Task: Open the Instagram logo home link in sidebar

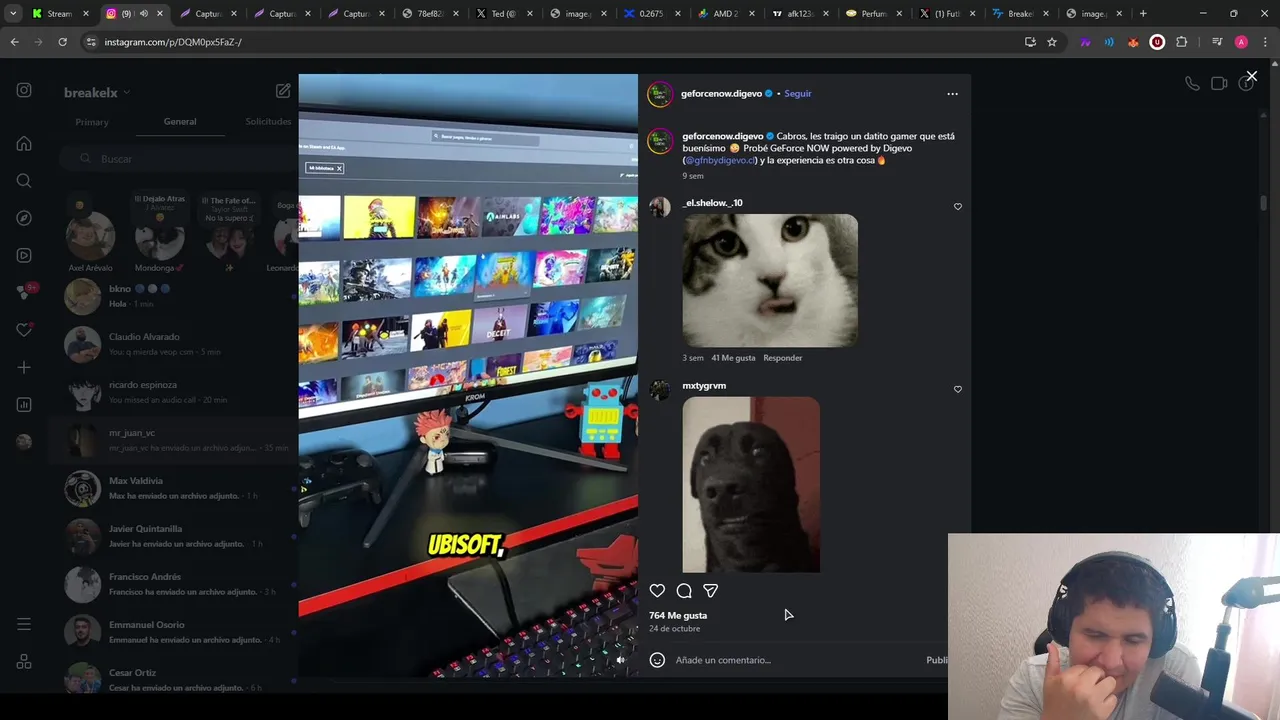Action: (24, 90)
